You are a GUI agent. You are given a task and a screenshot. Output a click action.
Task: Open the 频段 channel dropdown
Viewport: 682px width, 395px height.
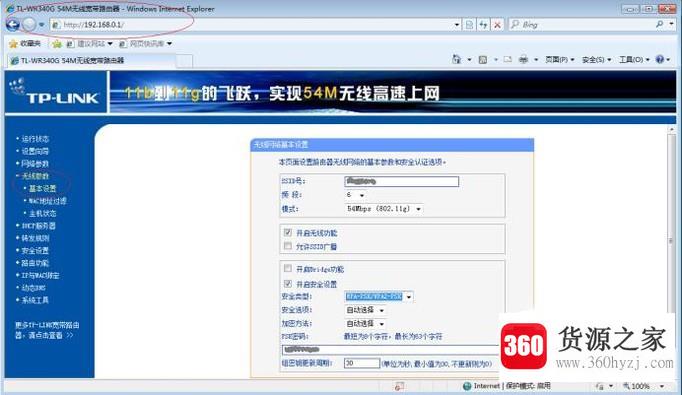[355, 195]
